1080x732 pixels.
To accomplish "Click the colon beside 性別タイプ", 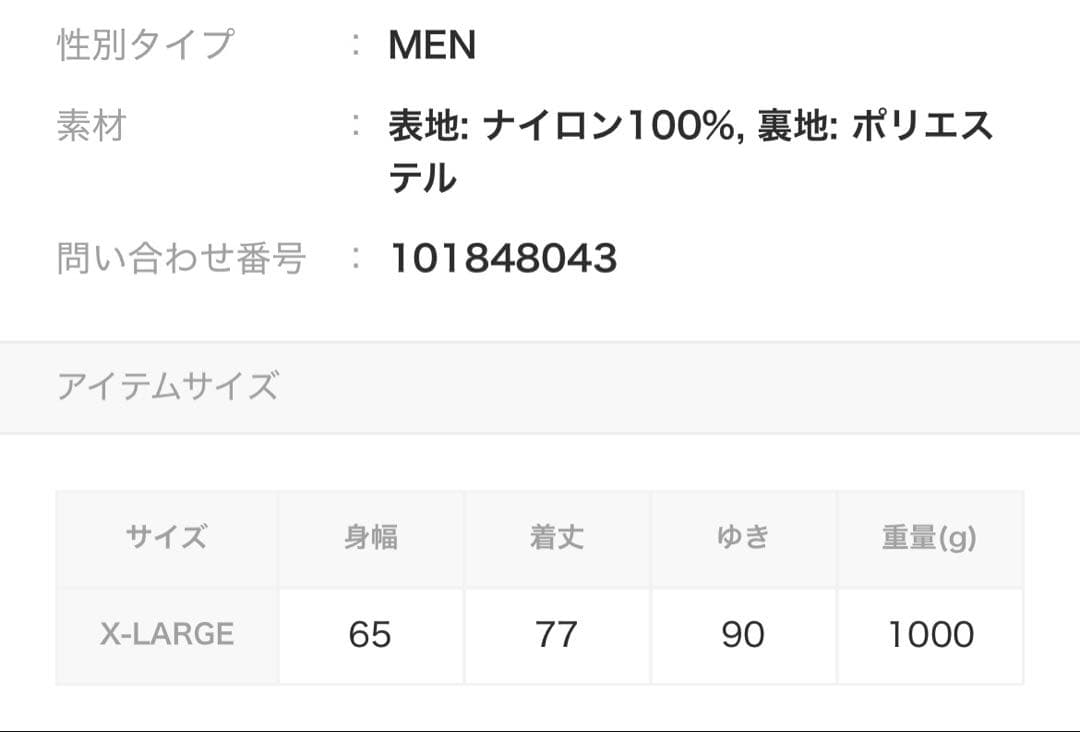I will [x=356, y=46].
